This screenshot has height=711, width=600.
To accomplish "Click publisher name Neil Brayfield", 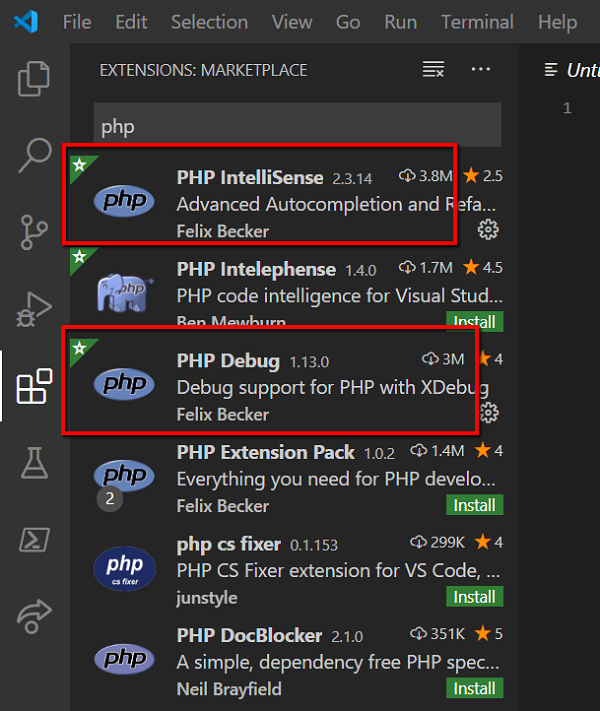I will tap(229, 689).
